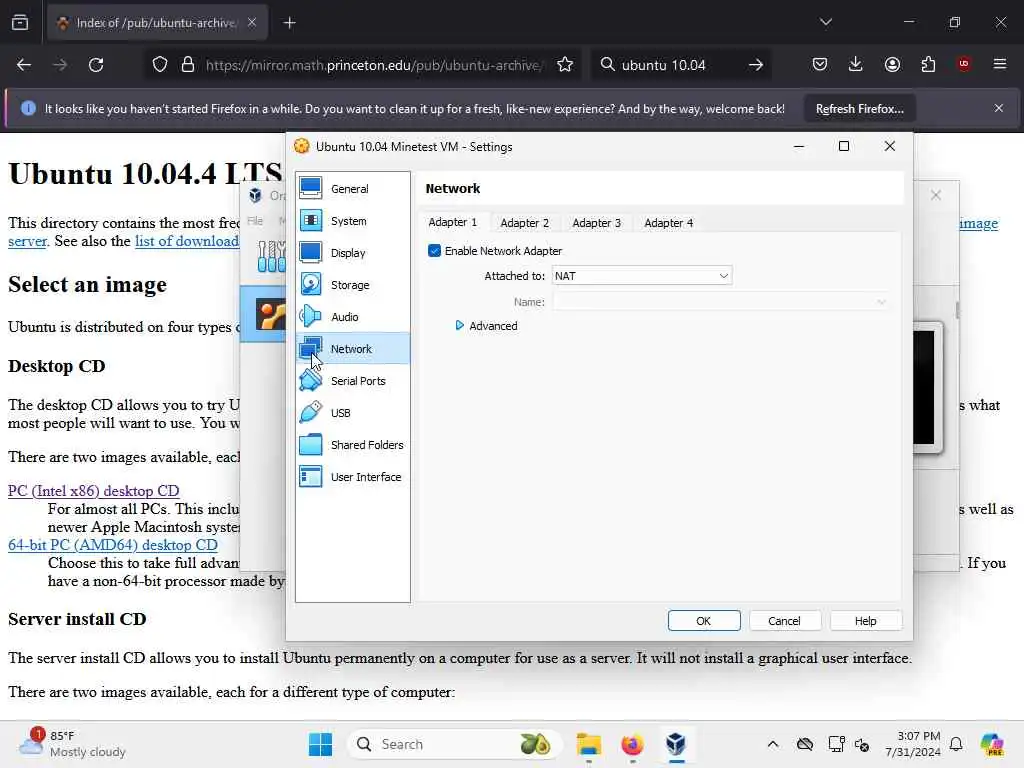Open the USB connector icon
The image size is (1024, 768).
click(311, 412)
